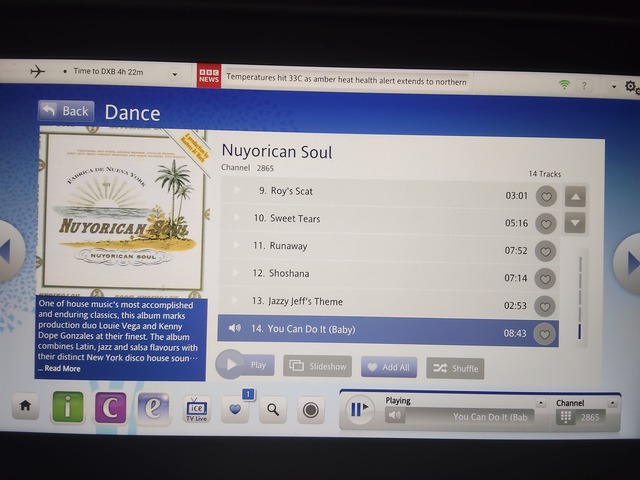Favorite Roy's Scat with heart toggle
Image resolution: width=640 pixels, height=480 pixels.
click(x=546, y=197)
